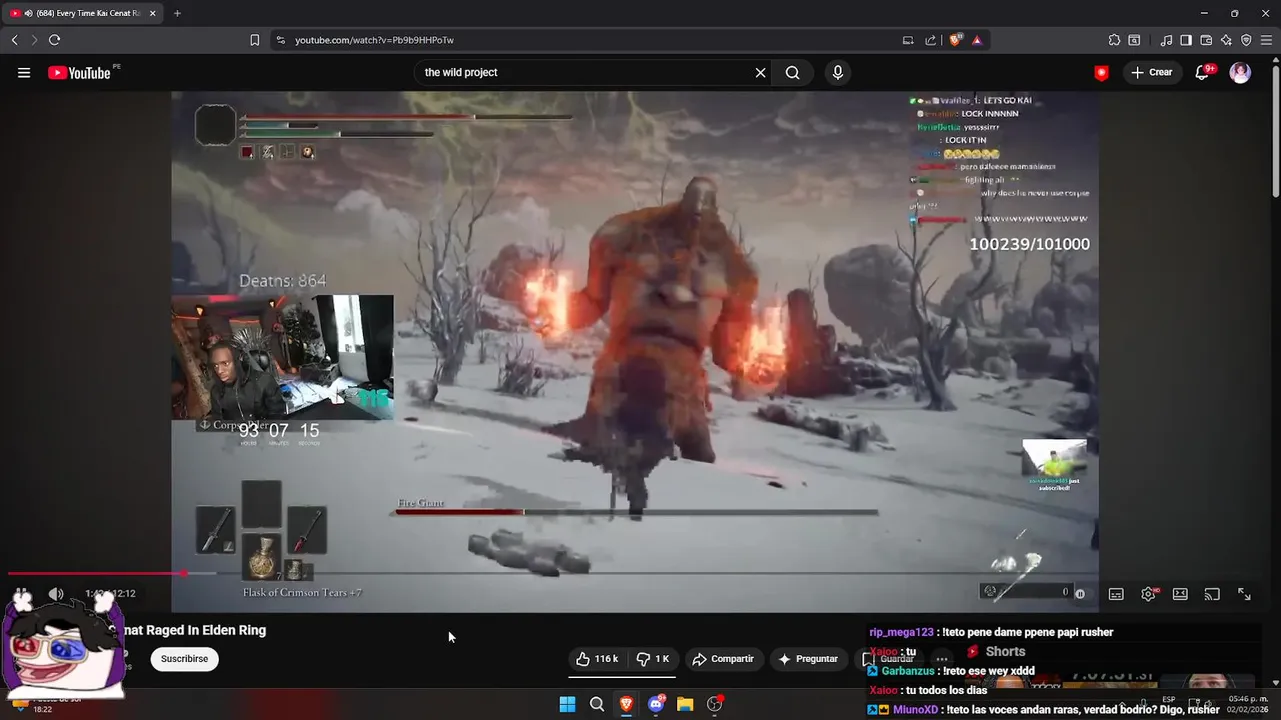Screen dimensions: 1281x720
Task: Open the red YouTube badge icon beside Crear
Action: pyautogui.click(x=1101, y=72)
